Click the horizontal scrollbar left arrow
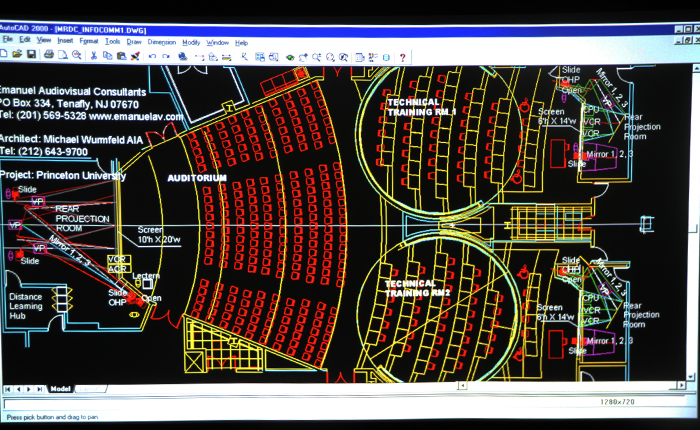Screen dimensions: 700x430 tap(462, 385)
